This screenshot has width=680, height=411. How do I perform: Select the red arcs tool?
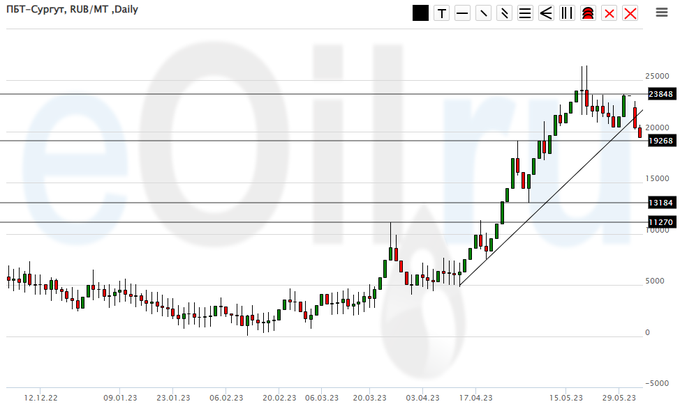pyautogui.click(x=588, y=13)
